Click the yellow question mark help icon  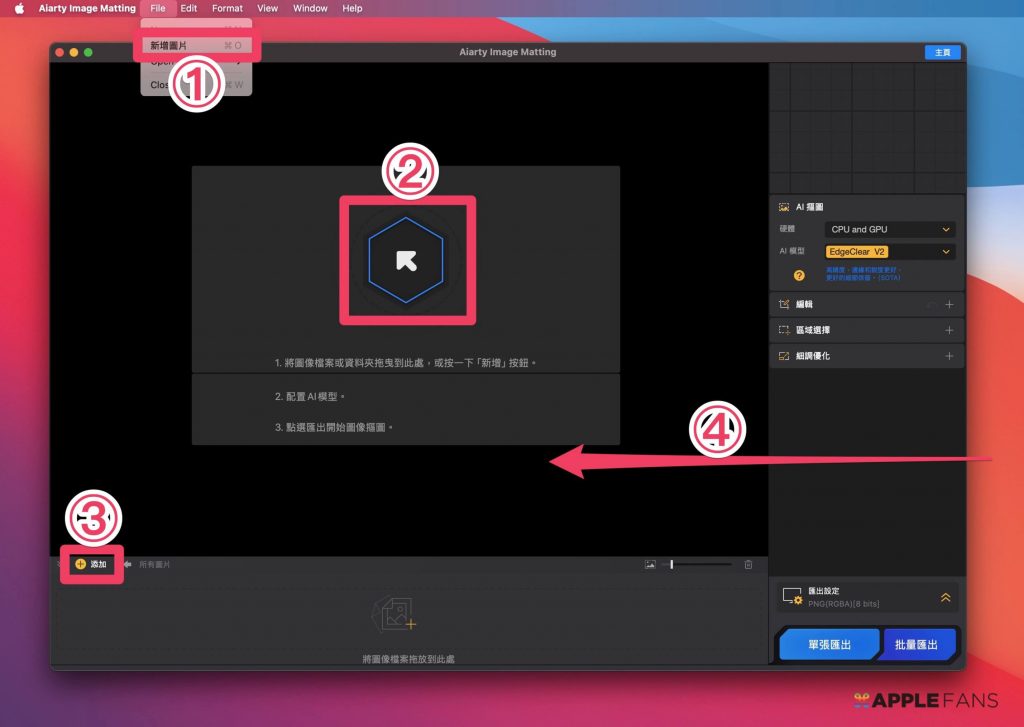click(x=799, y=275)
